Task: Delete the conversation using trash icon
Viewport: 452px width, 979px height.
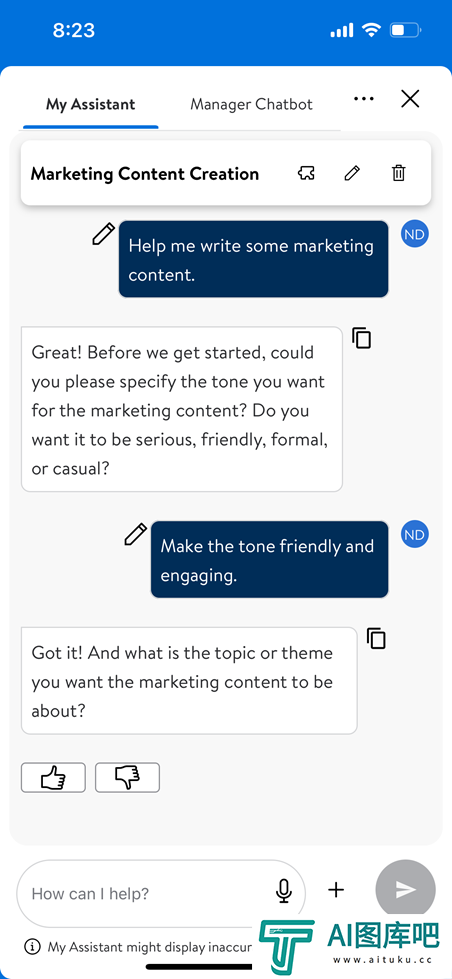Action: 398,173
